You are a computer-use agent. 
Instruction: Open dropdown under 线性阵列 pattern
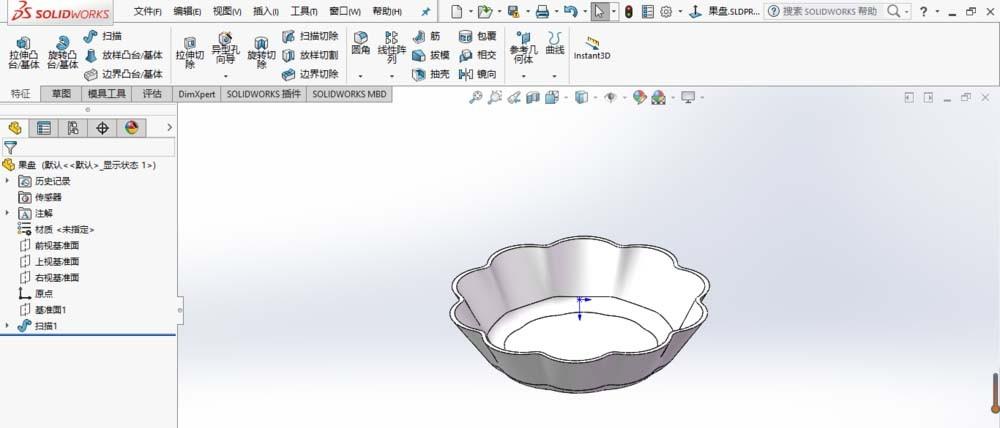click(392, 76)
